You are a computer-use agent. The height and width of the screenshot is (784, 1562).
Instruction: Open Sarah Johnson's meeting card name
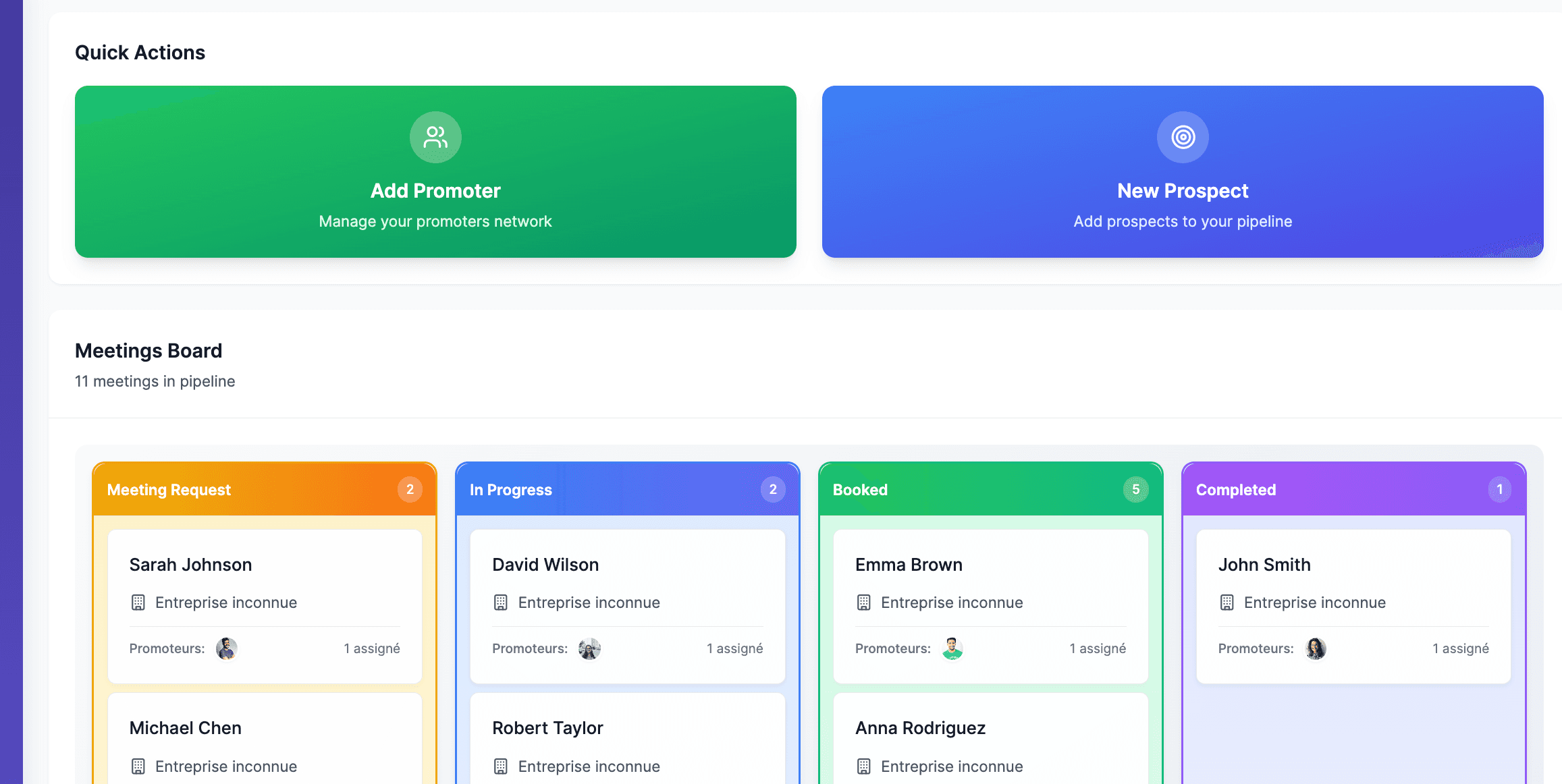(x=190, y=565)
